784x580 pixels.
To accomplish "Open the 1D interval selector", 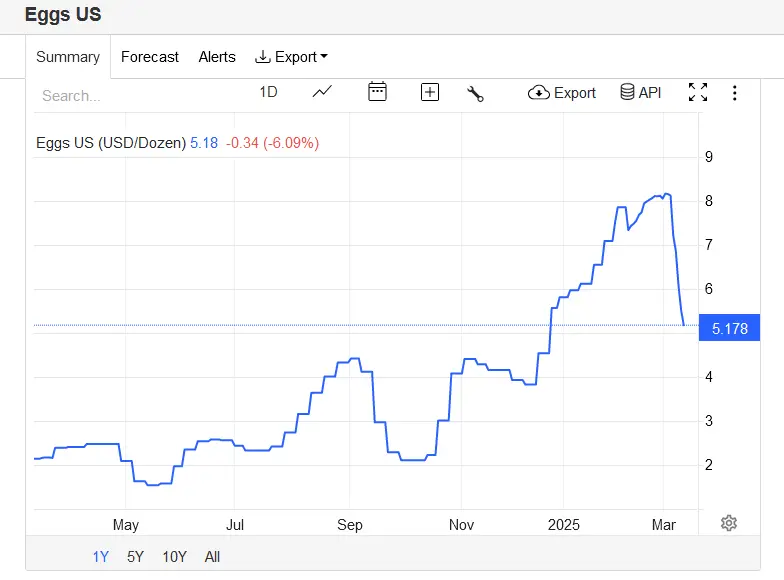I will [268, 92].
